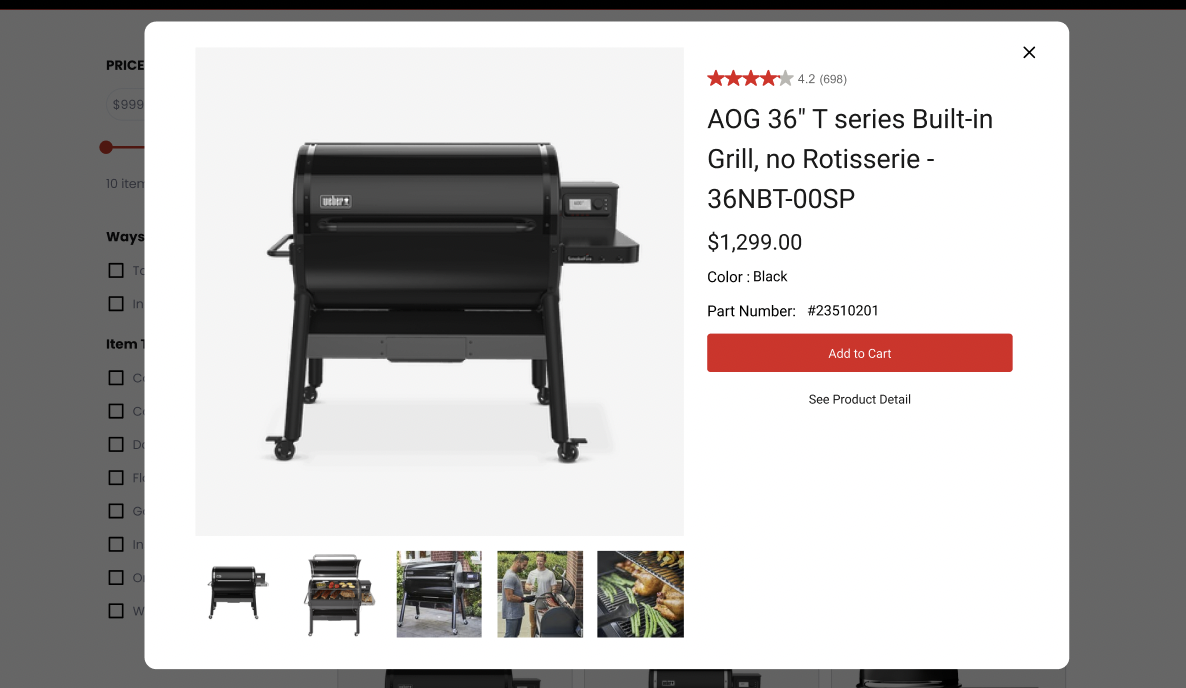
Task: Move the price range slider handle
Action: (107, 147)
